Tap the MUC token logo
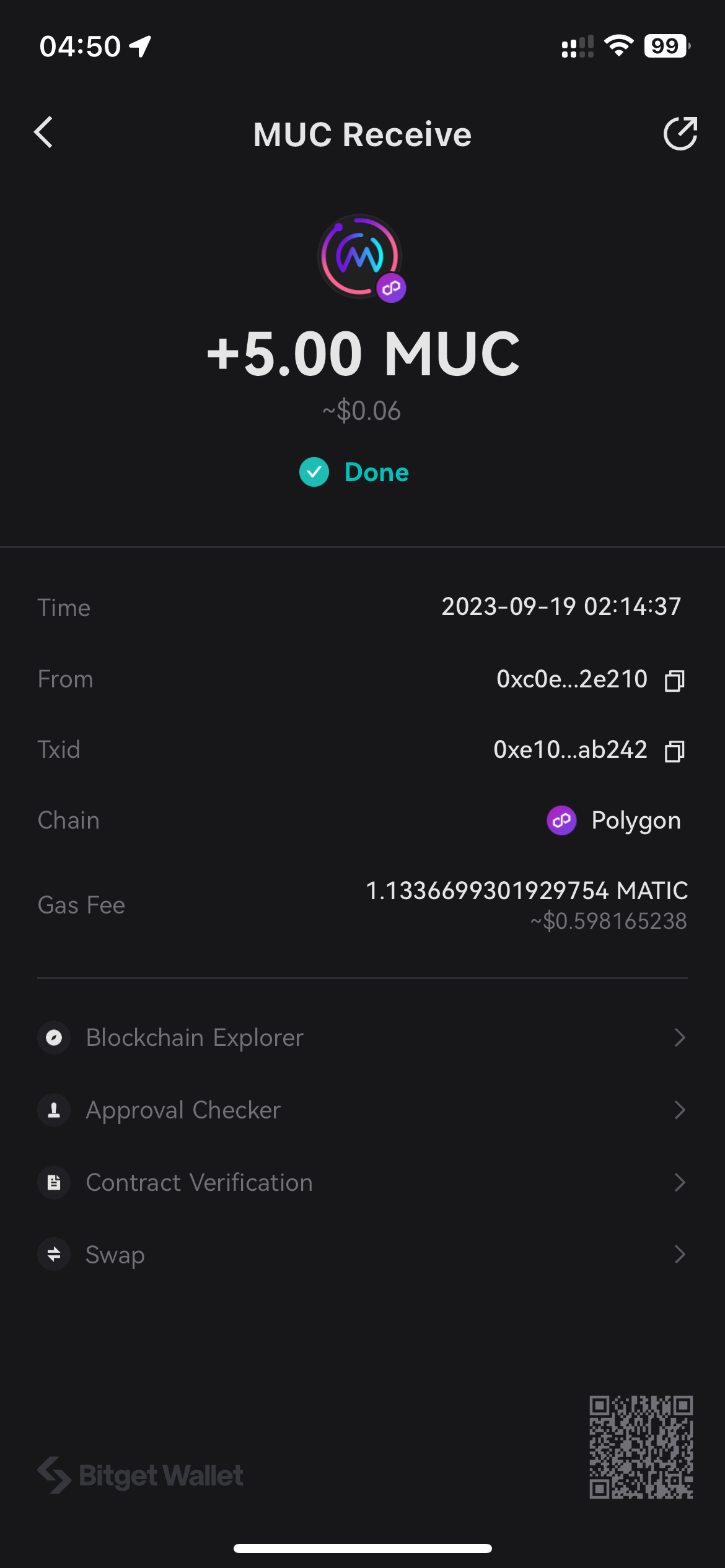Screen dimensions: 725x1568 click(360, 256)
